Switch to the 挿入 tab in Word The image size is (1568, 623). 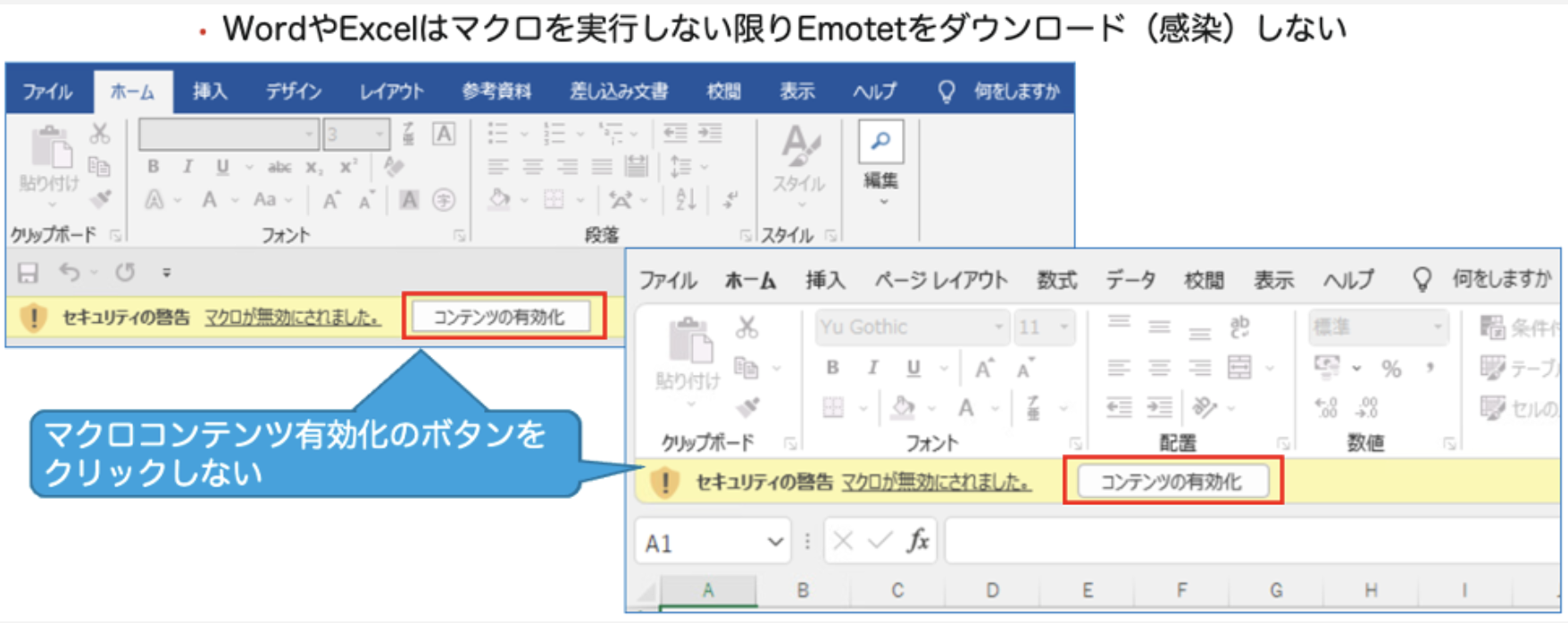pyautogui.click(x=210, y=91)
